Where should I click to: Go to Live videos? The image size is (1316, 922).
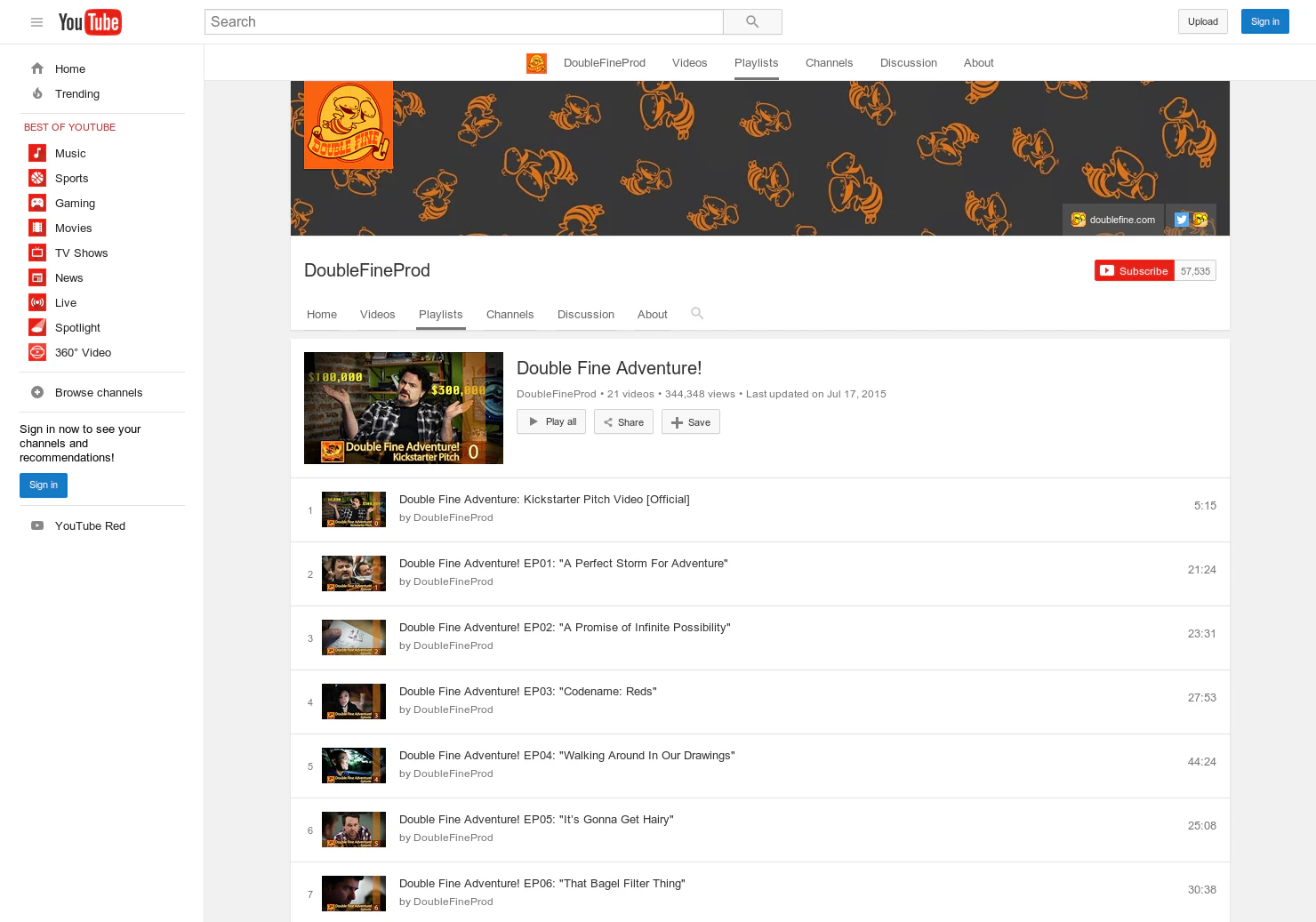coord(65,302)
